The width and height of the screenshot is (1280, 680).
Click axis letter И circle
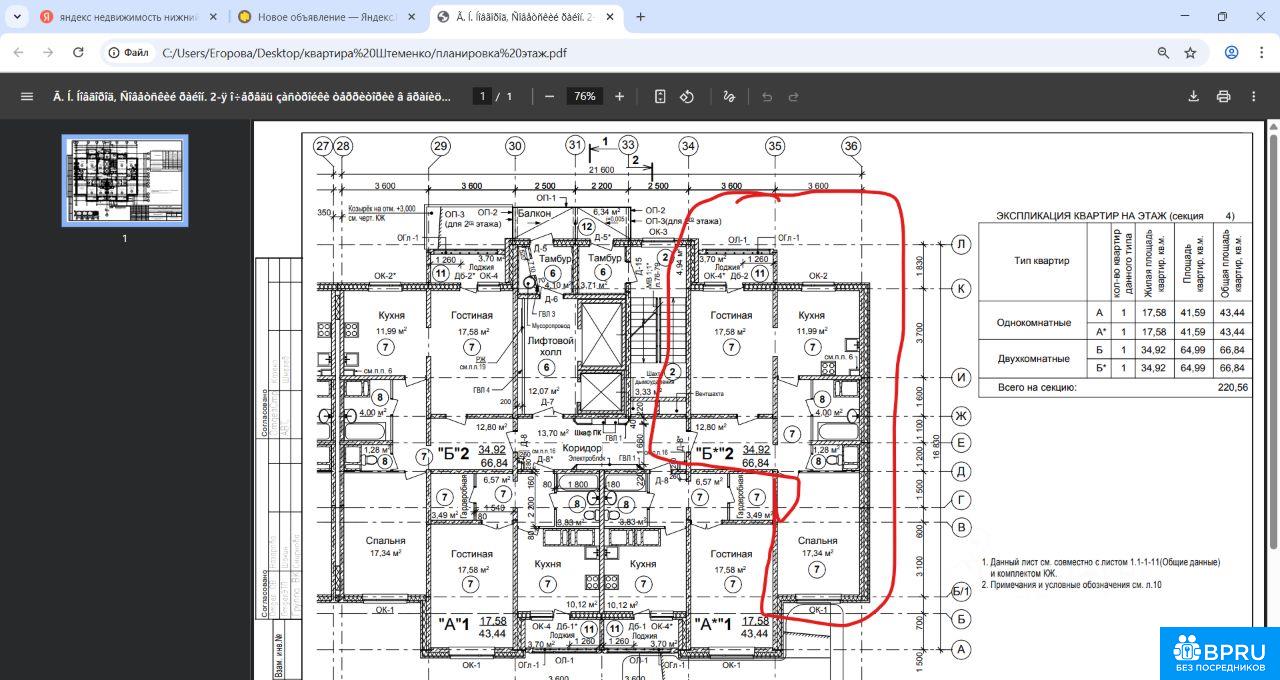(x=961, y=377)
